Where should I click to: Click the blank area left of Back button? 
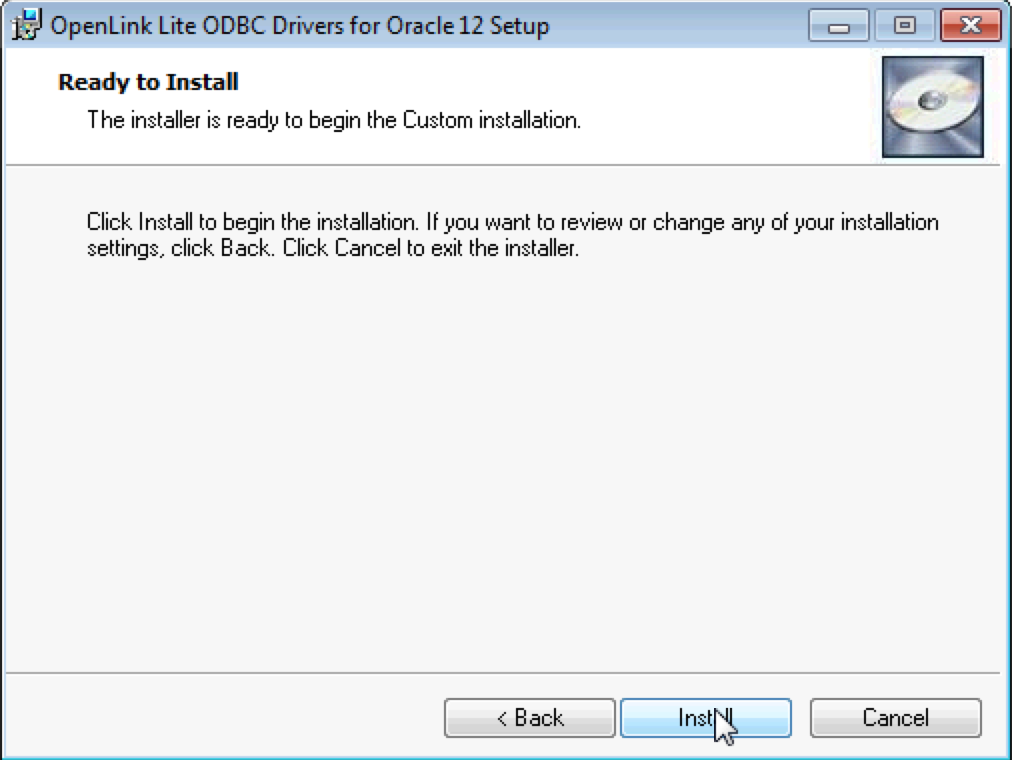point(220,718)
